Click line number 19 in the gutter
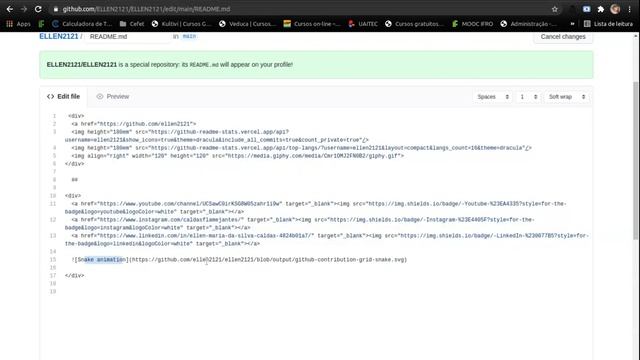This screenshot has width=640, height=360. [53, 291]
